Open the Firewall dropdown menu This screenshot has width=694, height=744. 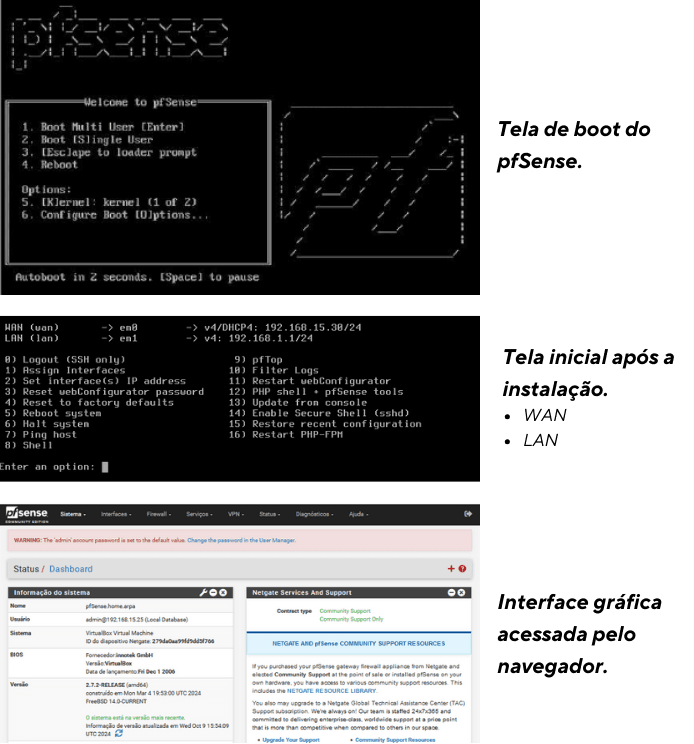159,514
